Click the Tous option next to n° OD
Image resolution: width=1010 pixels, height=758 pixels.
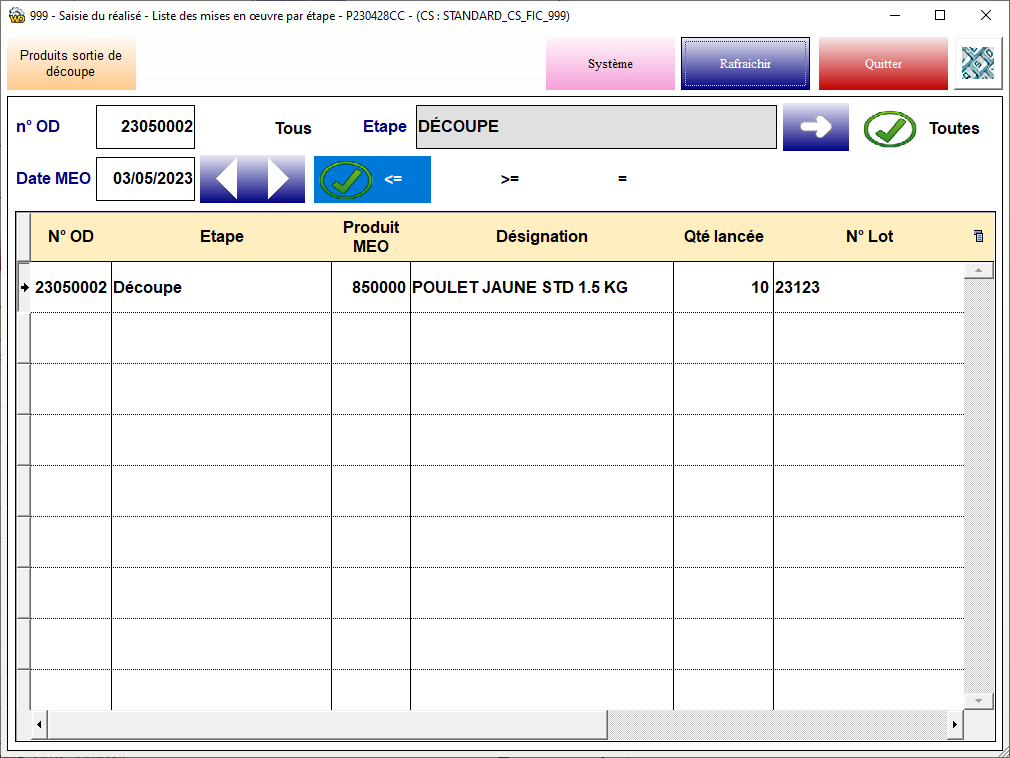(293, 129)
